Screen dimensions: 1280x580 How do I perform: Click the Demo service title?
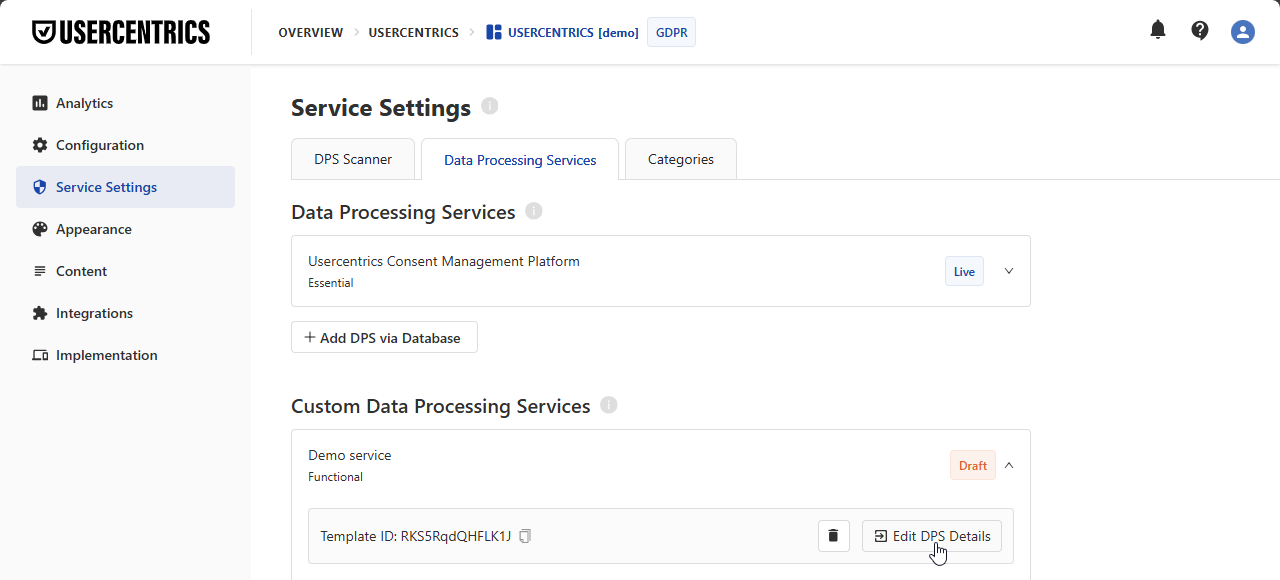[x=350, y=455]
